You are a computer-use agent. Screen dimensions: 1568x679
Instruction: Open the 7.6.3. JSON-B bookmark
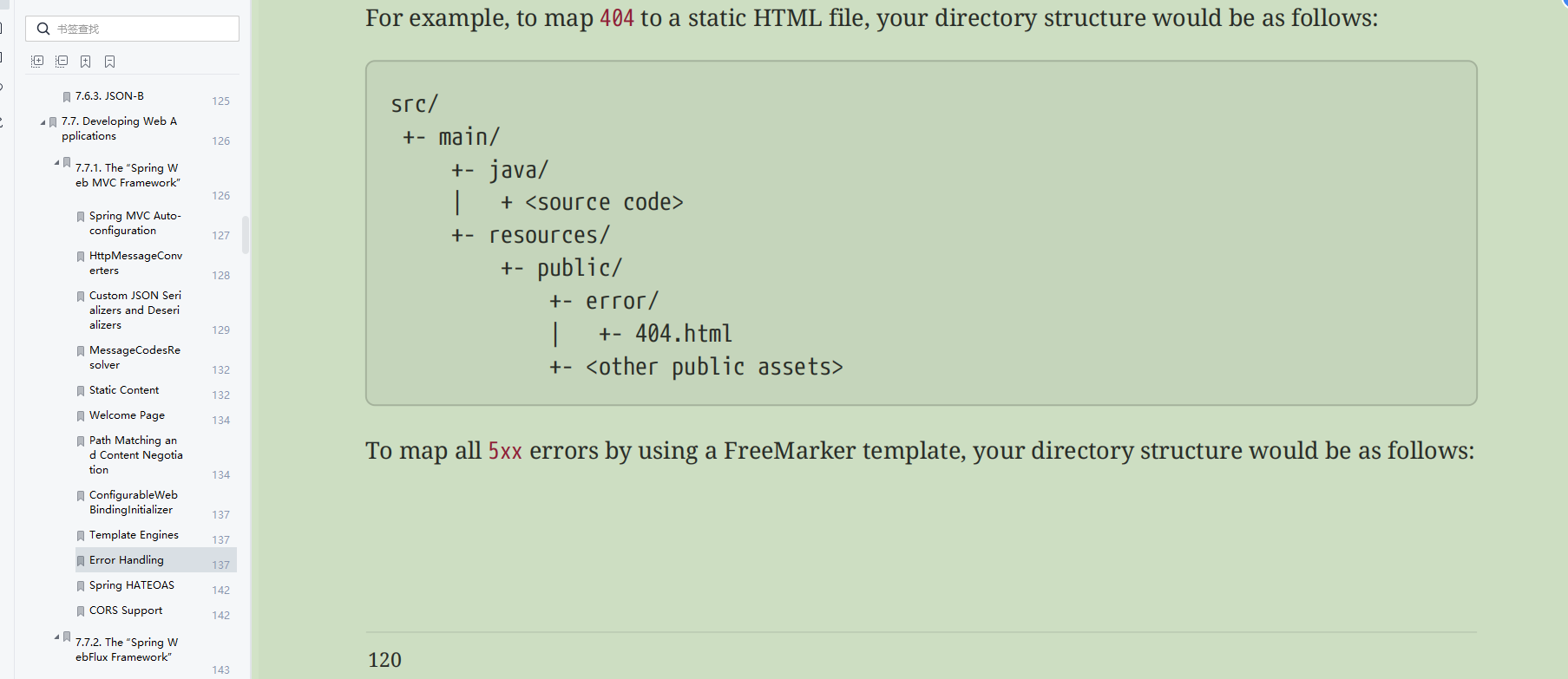point(109,96)
